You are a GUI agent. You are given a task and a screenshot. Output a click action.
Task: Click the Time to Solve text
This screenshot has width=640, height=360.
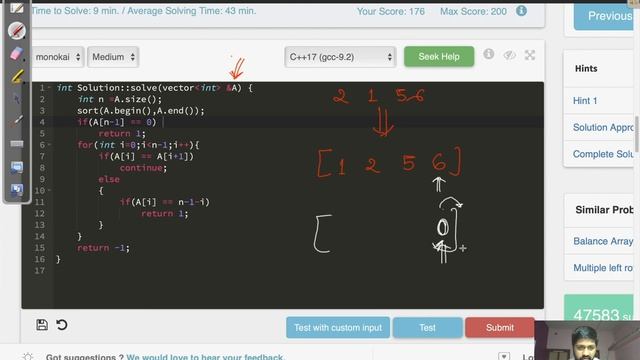(x=144, y=11)
